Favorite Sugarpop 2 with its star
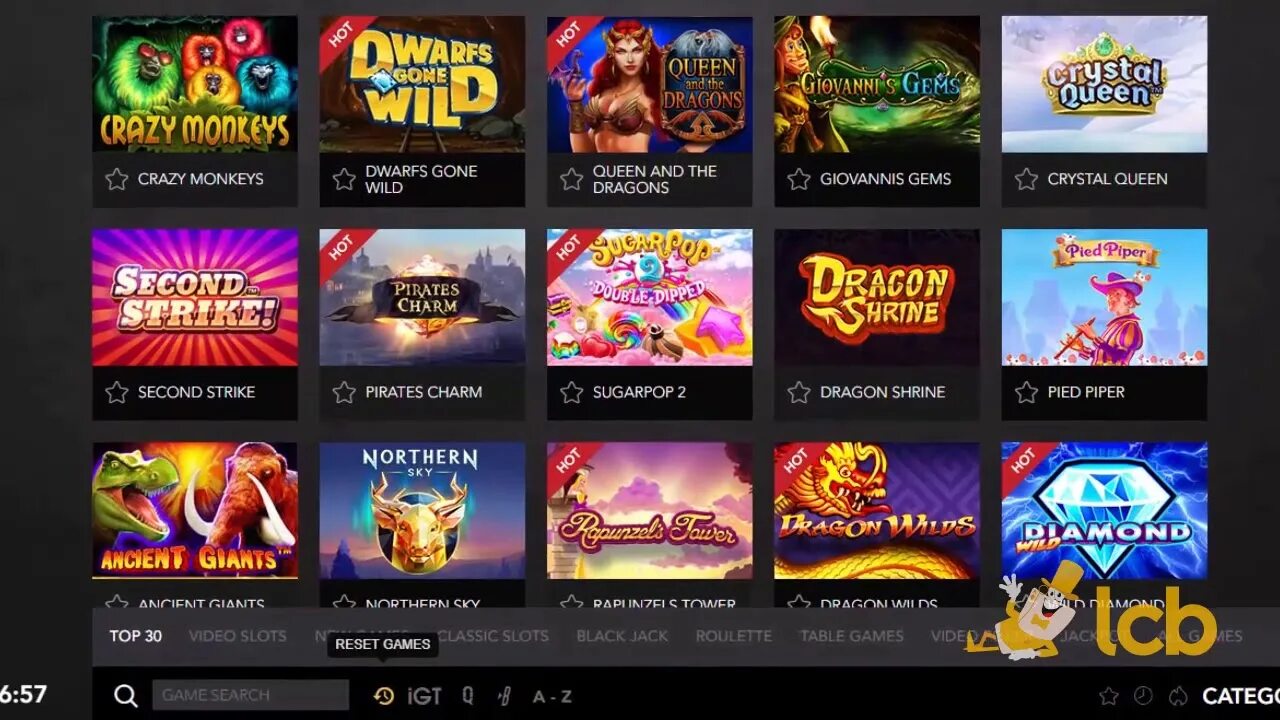This screenshot has width=1280, height=720. point(572,392)
